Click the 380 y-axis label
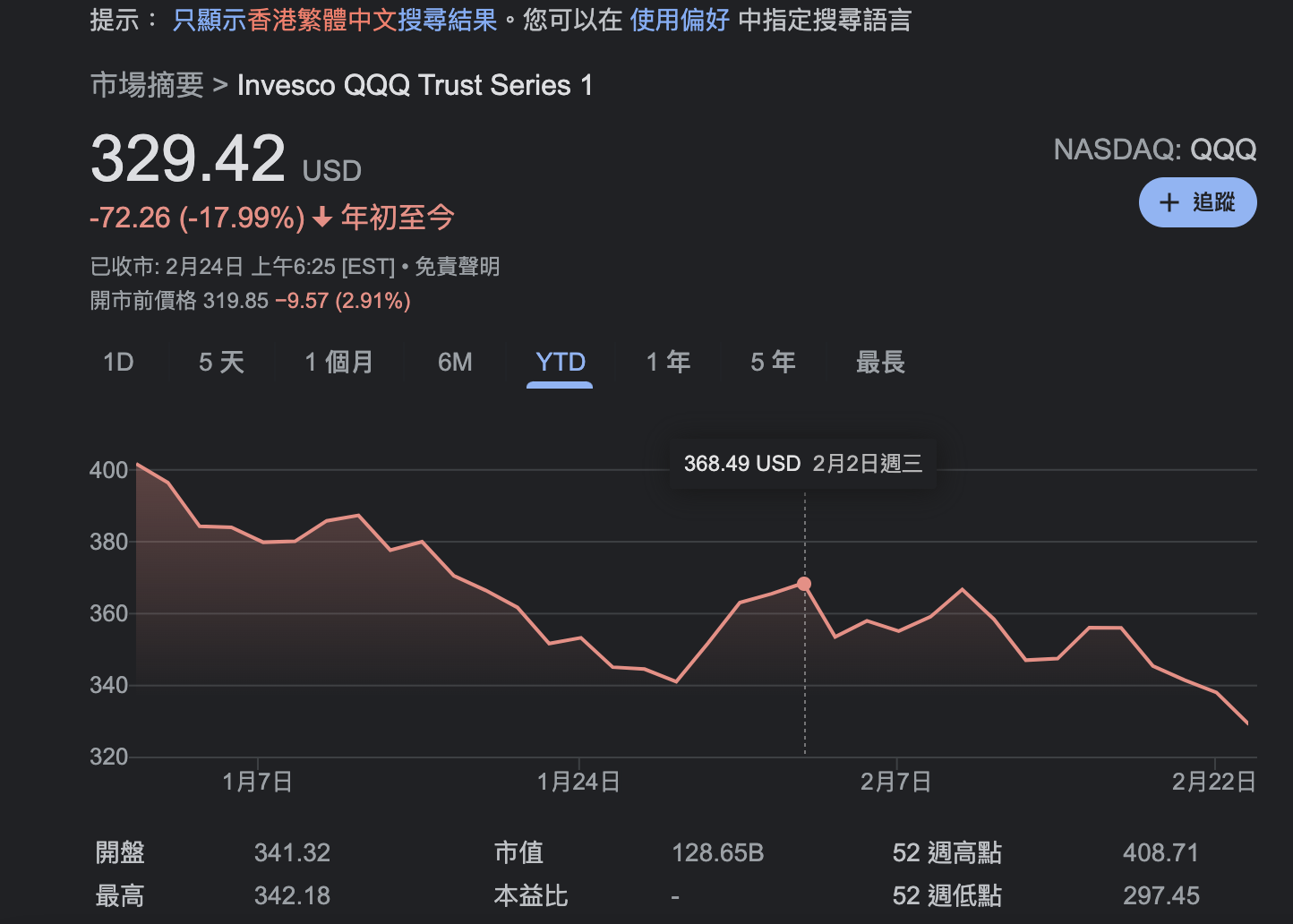This screenshot has width=1293, height=924. pos(109,542)
